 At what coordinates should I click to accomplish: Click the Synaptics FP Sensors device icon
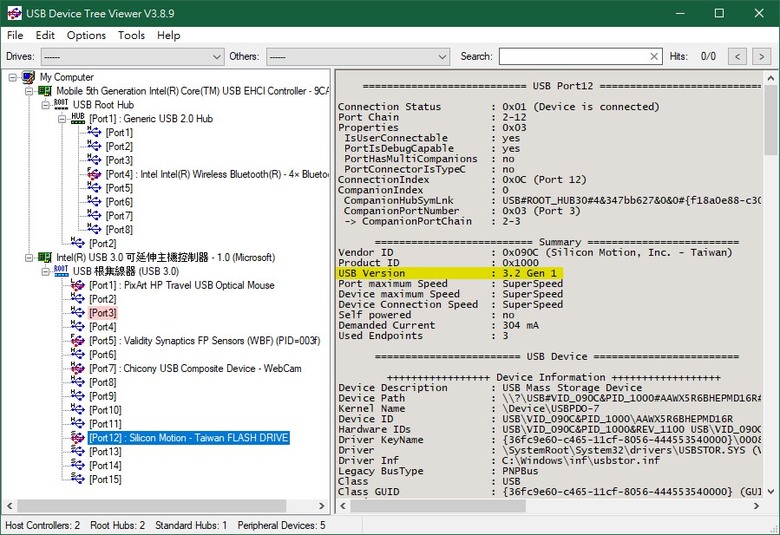(x=78, y=341)
